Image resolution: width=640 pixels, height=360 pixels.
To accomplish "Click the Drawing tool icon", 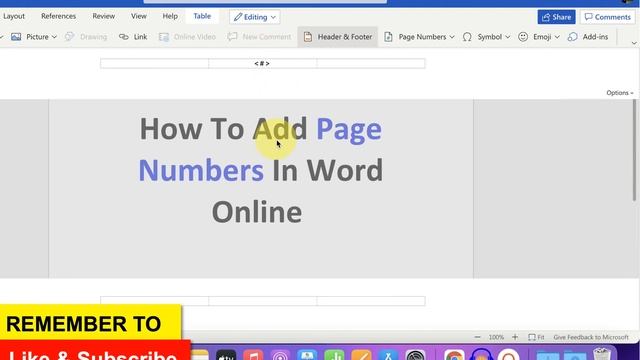I will [x=70, y=37].
